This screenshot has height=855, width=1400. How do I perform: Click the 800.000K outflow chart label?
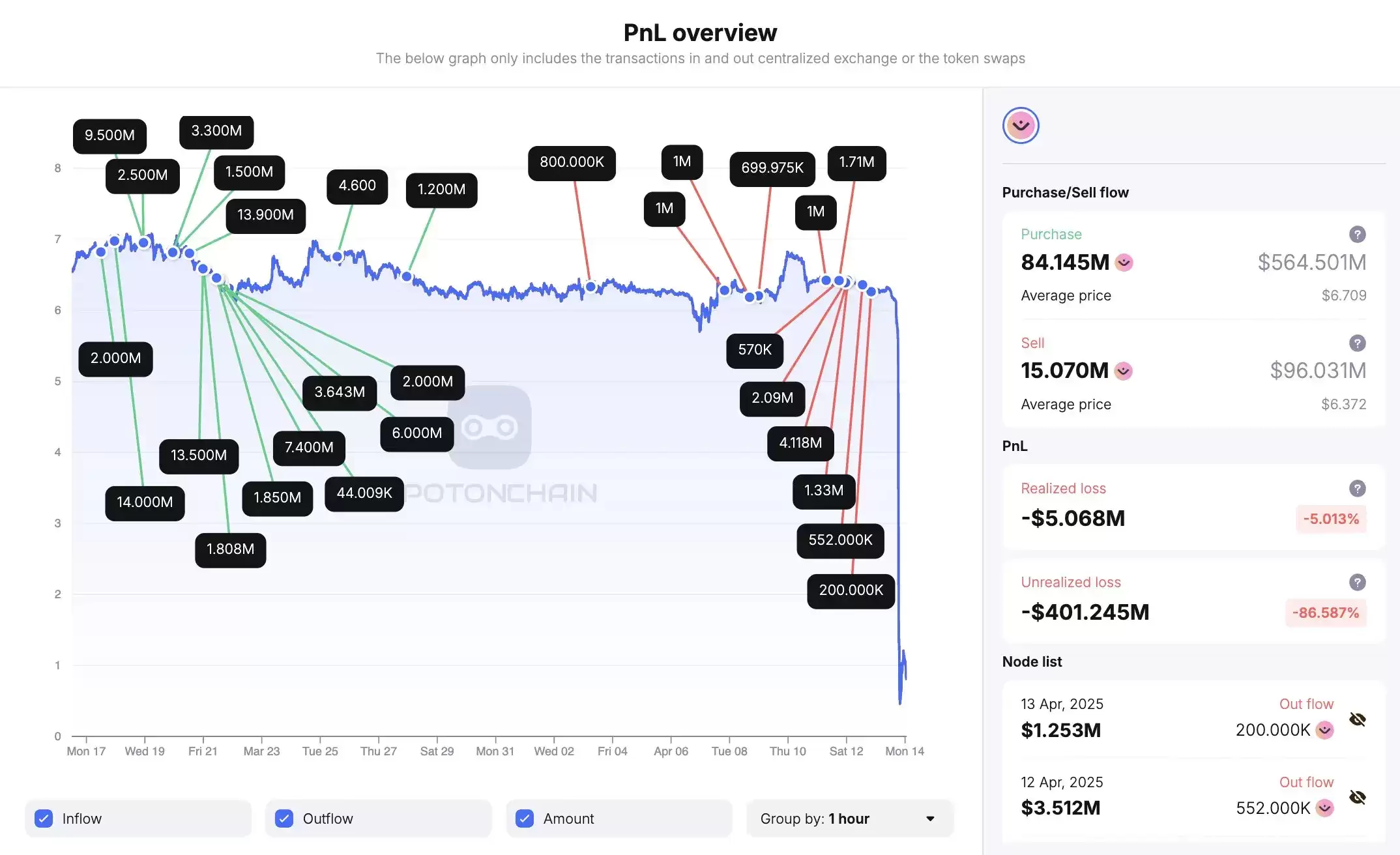click(x=572, y=162)
